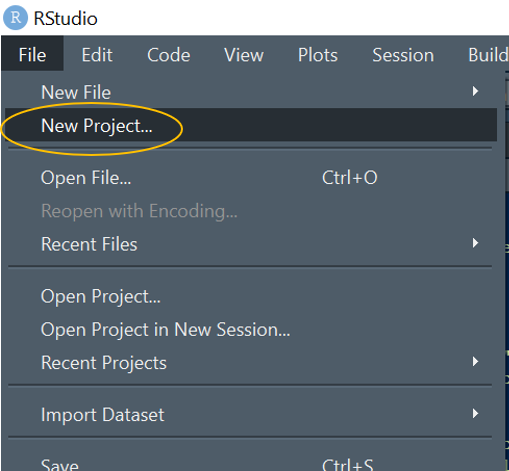Select the Save menu entry
This screenshot has width=509, height=471.
pyautogui.click(x=251, y=463)
